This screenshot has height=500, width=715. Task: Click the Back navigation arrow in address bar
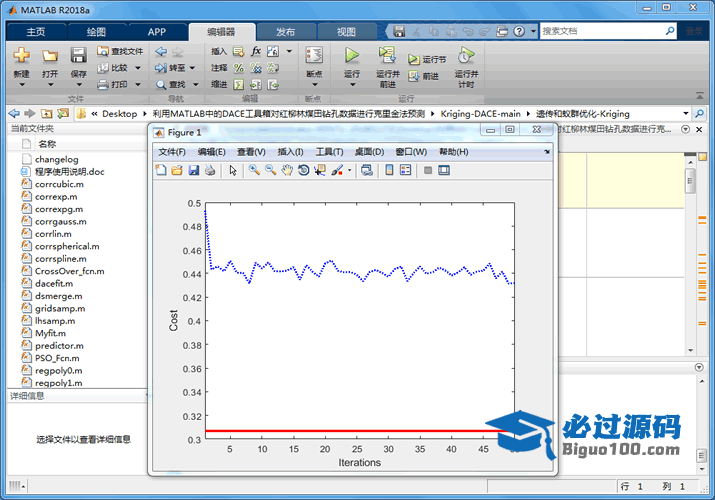coord(15,113)
